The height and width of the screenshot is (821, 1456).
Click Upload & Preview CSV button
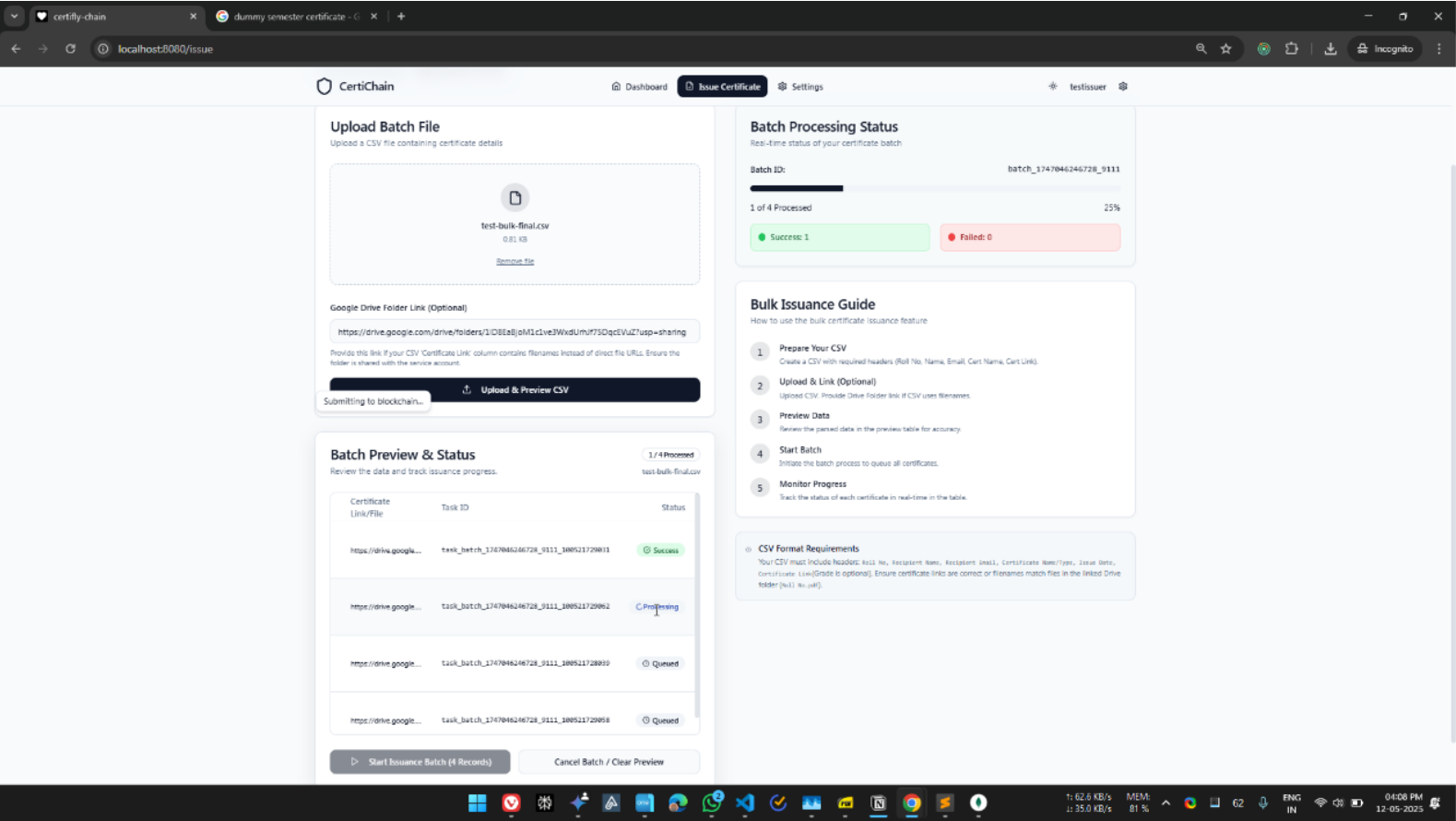point(515,390)
